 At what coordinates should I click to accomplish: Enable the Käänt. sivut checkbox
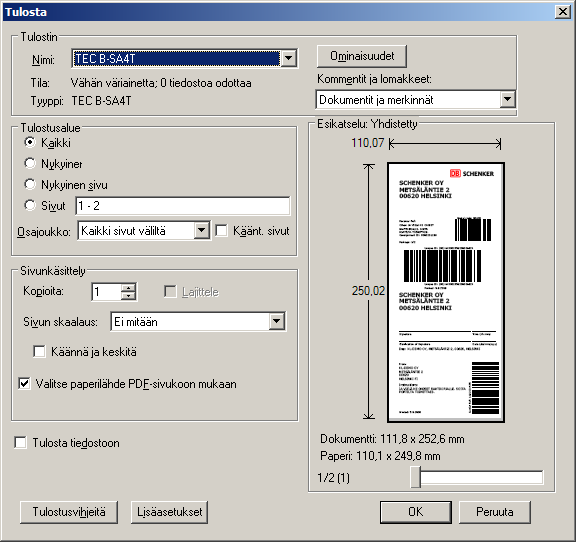pyautogui.click(x=221, y=231)
